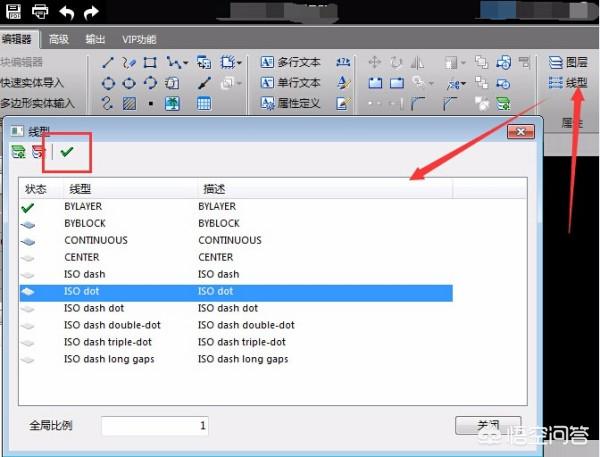Select the ISO dash double-dot linetype
This screenshot has width=600, height=457.
[x=112, y=325]
